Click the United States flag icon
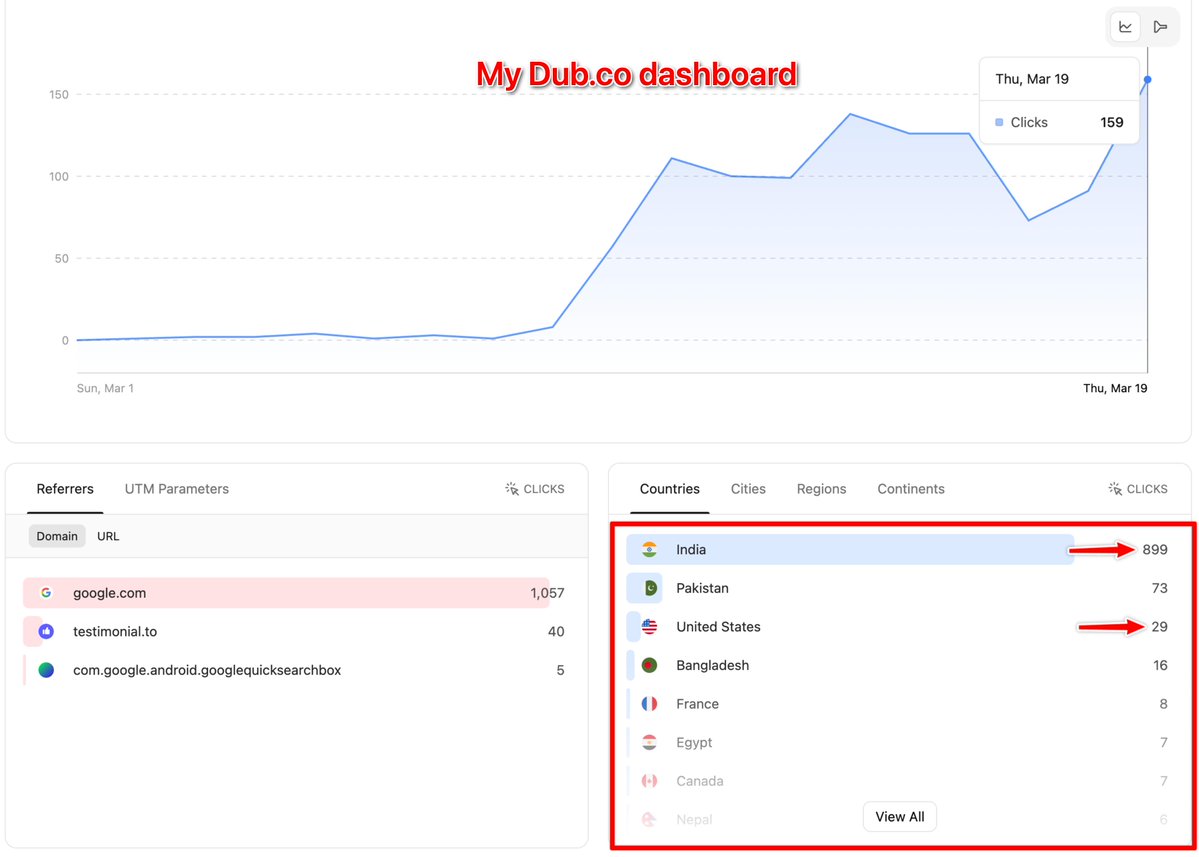 (x=649, y=626)
